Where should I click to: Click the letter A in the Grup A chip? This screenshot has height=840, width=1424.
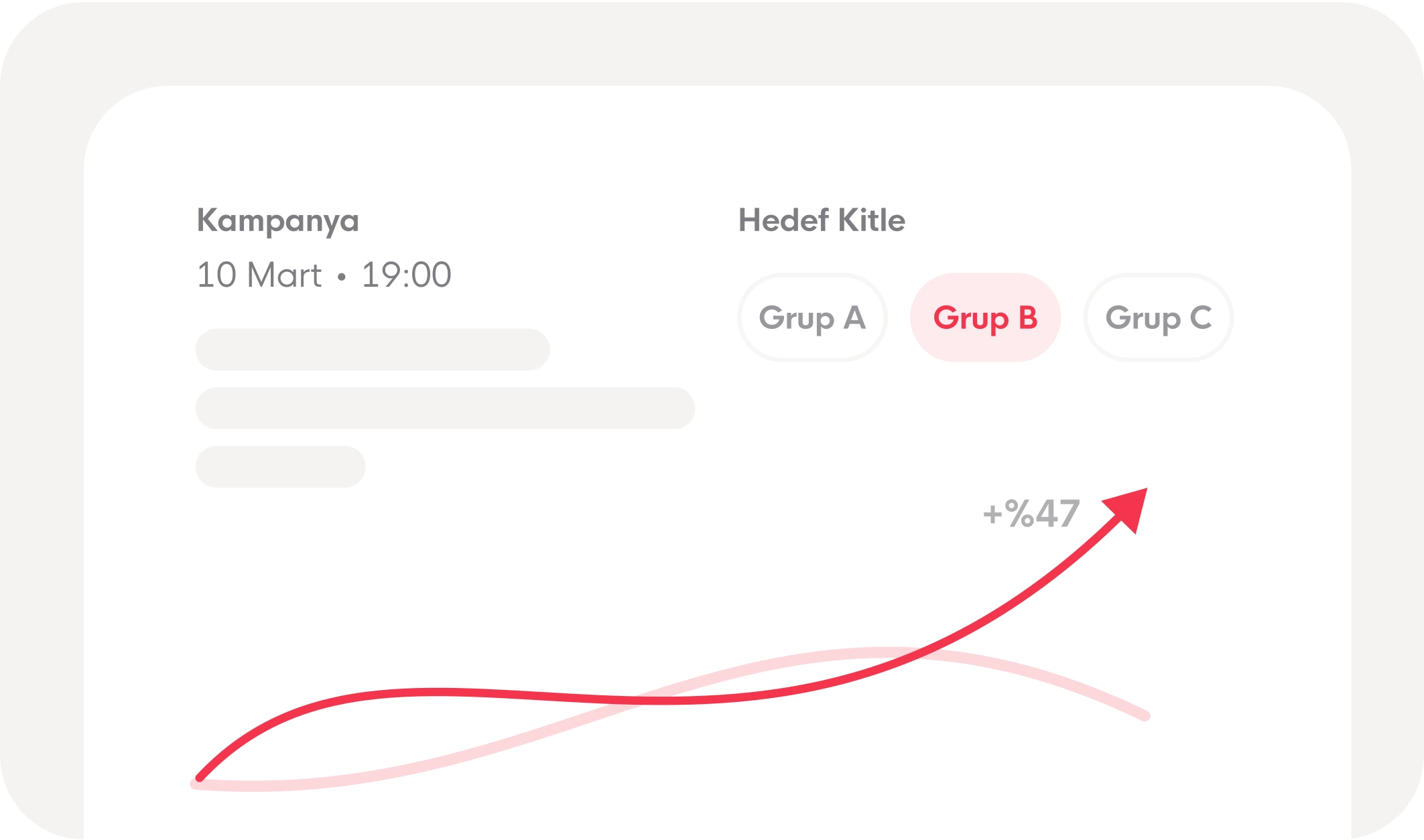[x=854, y=318]
